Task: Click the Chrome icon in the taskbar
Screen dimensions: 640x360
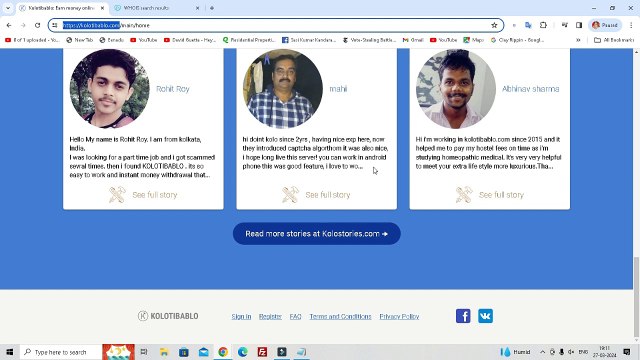Action: [x=223, y=352]
